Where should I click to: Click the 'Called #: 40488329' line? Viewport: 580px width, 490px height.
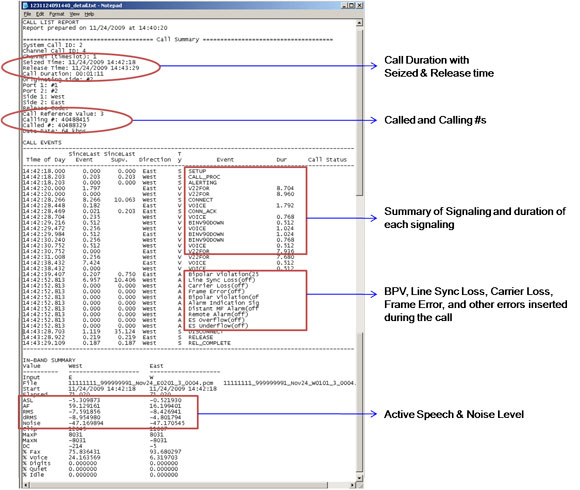(54, 125)
